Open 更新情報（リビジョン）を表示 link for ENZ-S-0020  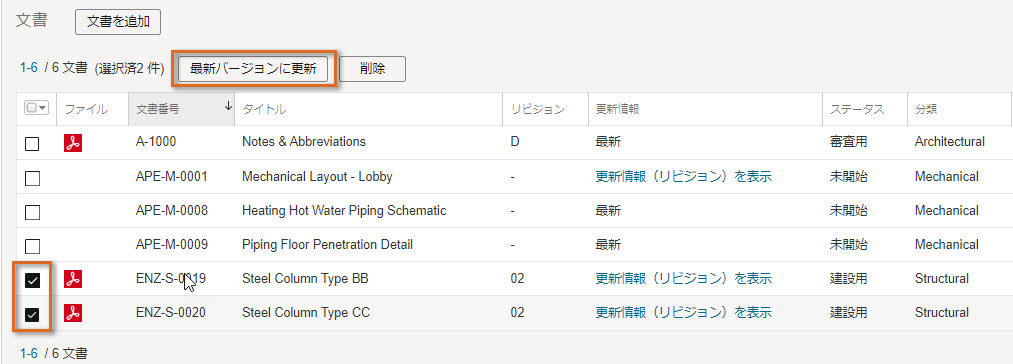(x=684, y=313)
